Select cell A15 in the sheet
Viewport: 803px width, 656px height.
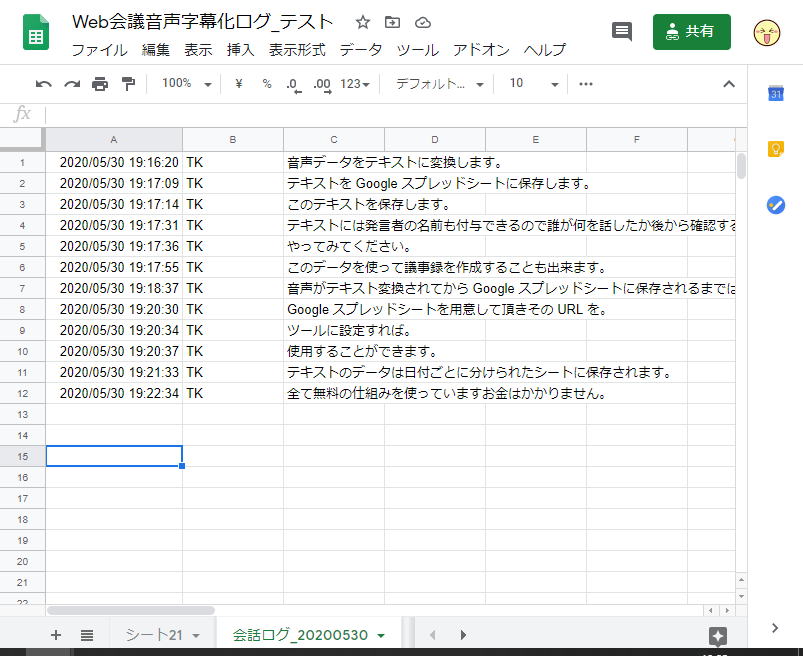click(113, 456)
